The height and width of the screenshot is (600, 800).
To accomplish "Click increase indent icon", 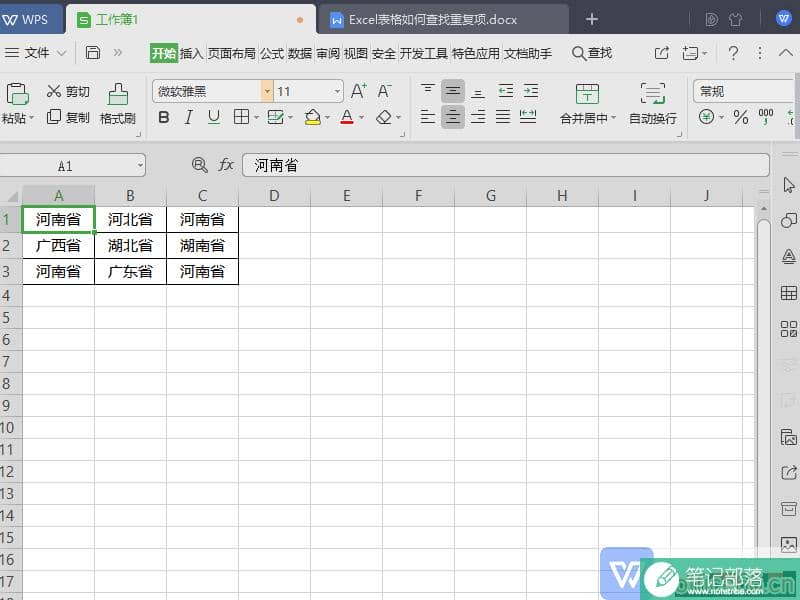I will click(x=531, y=91).
